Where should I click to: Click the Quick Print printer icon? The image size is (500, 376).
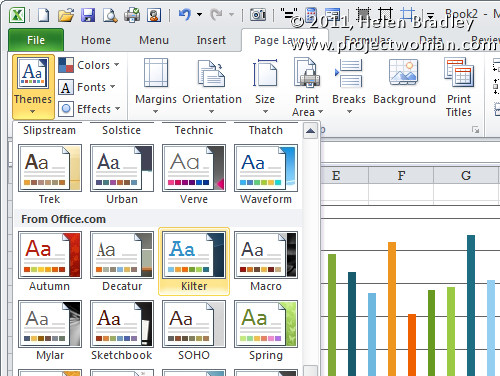132,15
